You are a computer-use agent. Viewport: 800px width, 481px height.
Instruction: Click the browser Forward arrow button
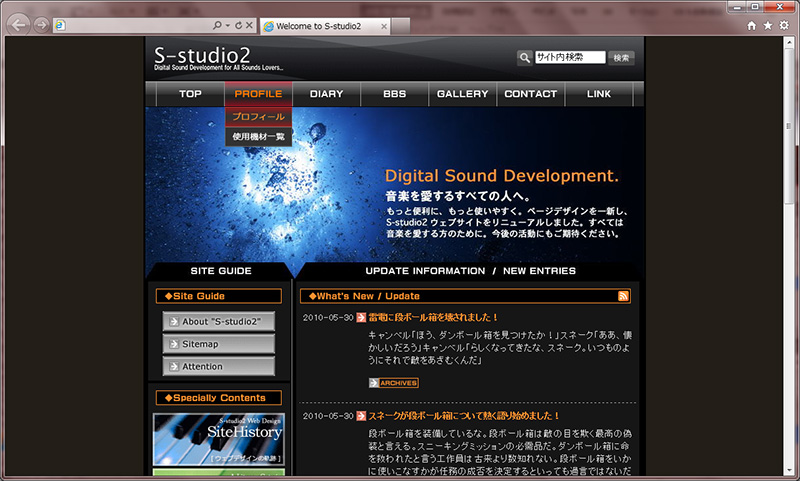(42, 25)
